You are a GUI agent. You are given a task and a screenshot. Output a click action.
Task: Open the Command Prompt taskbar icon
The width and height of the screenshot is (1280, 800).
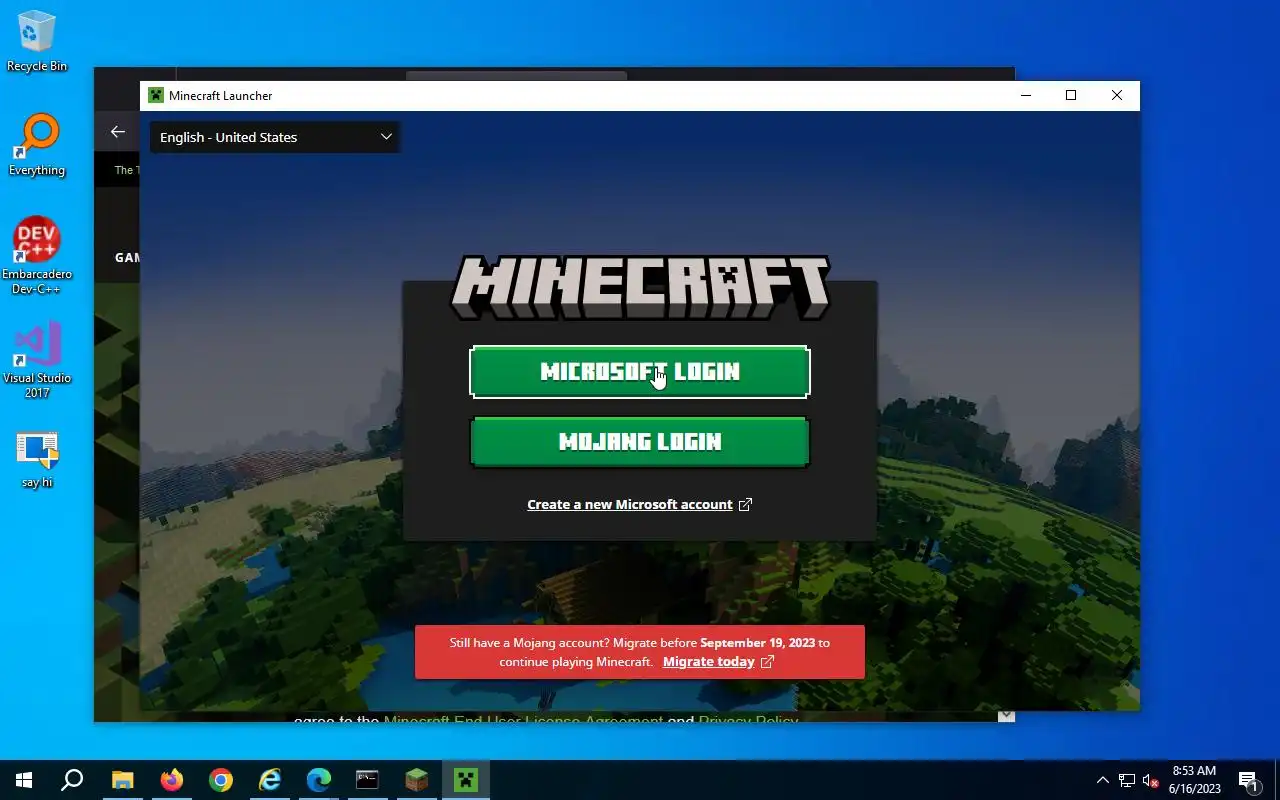[x=368, y=780]
